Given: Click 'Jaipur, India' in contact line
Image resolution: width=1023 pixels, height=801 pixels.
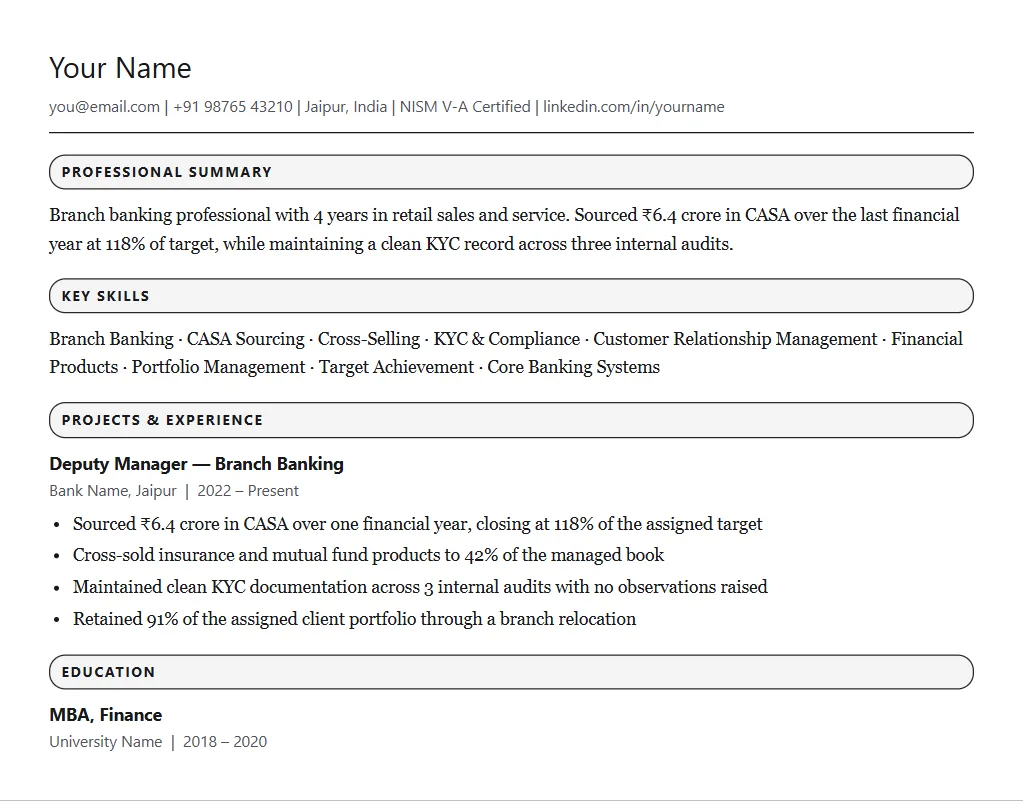Looking at the screenshot, I should click(x=346, y=106).
